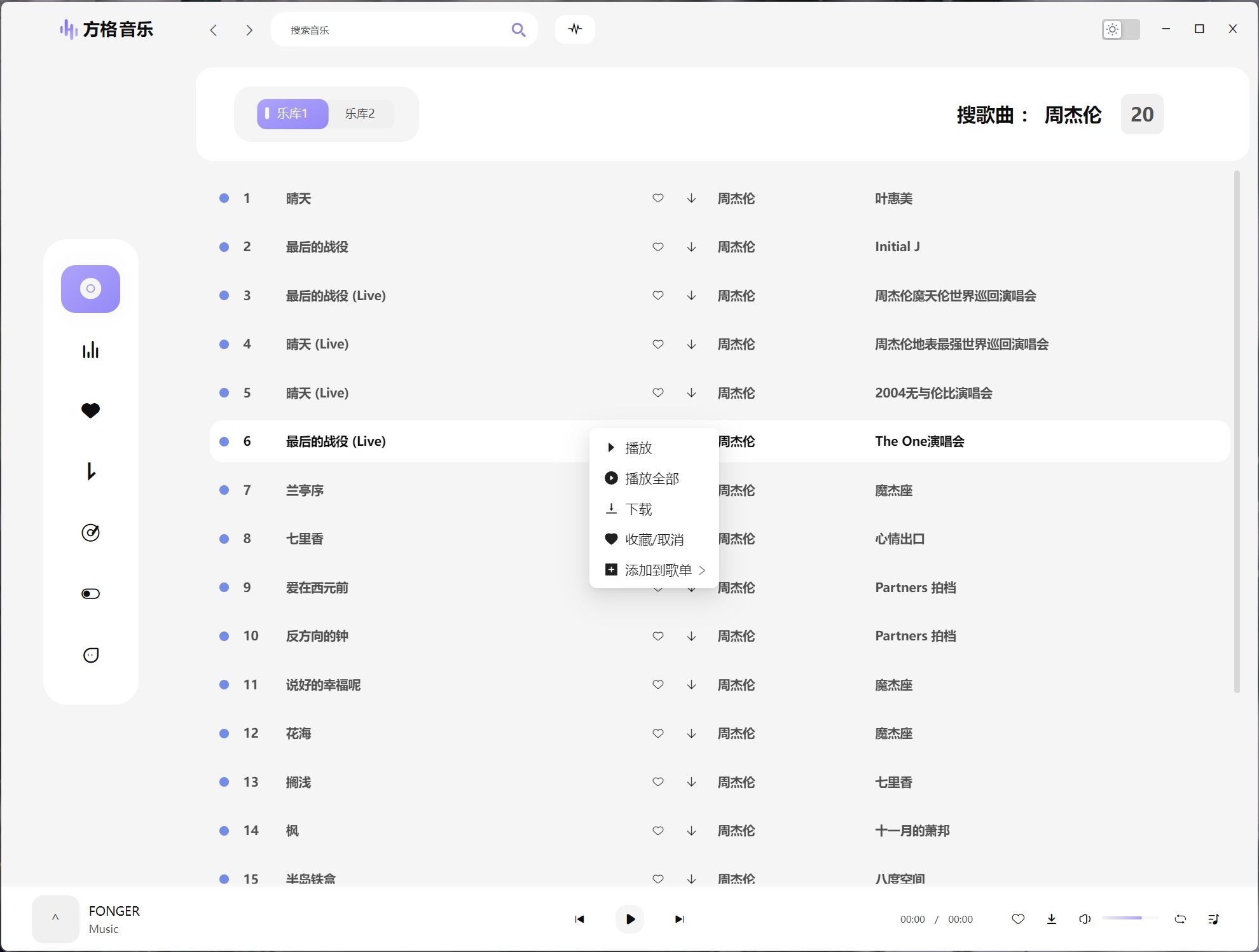Viewport: 1259px width, 952px height.
Task: Click the result count badge 20
Action: (x=1142, y=114)
